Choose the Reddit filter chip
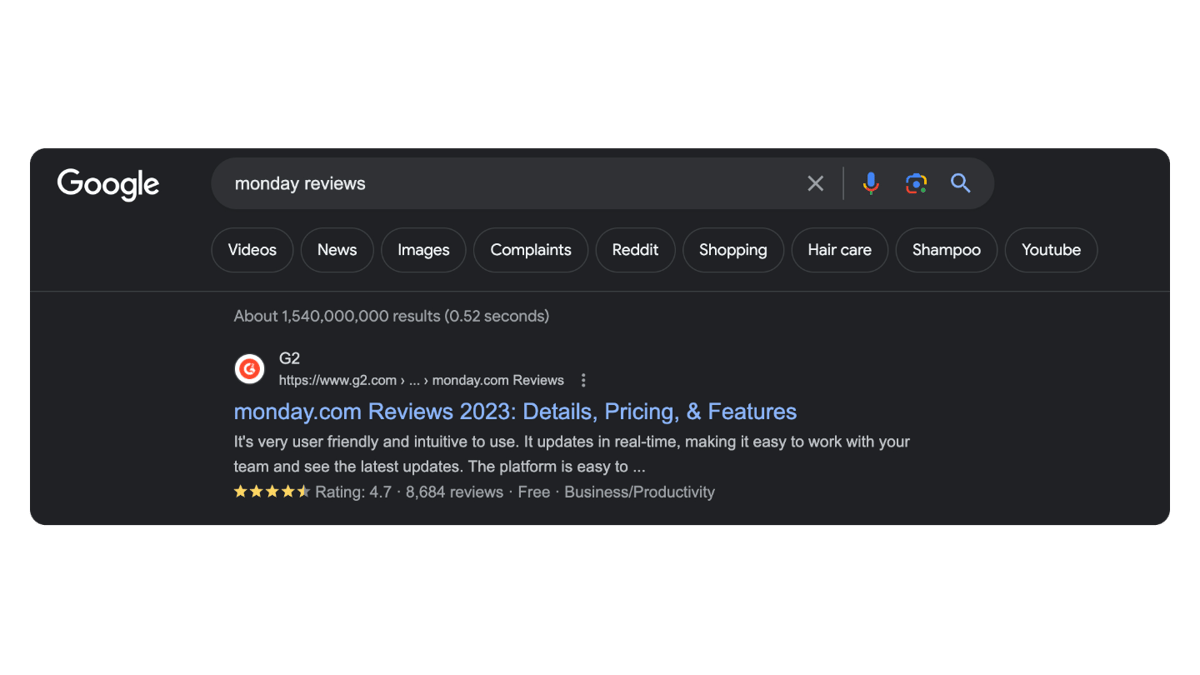The height and width of the screenshot is (675, 1200). coord(635,250)
